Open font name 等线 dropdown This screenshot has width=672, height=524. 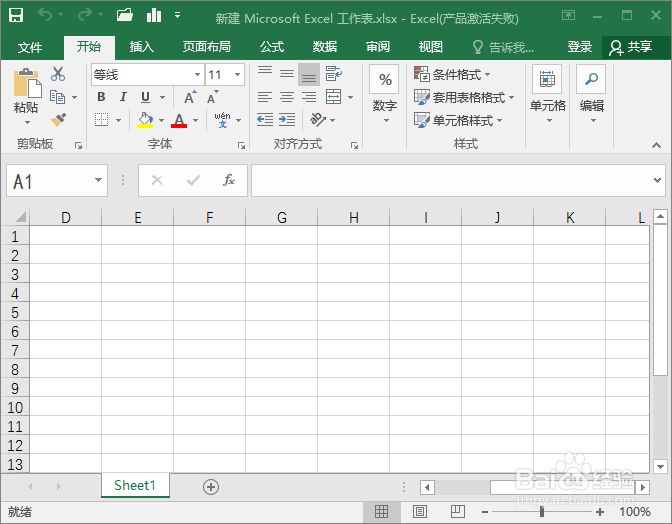pyautogui.click(x=197, y=75)
